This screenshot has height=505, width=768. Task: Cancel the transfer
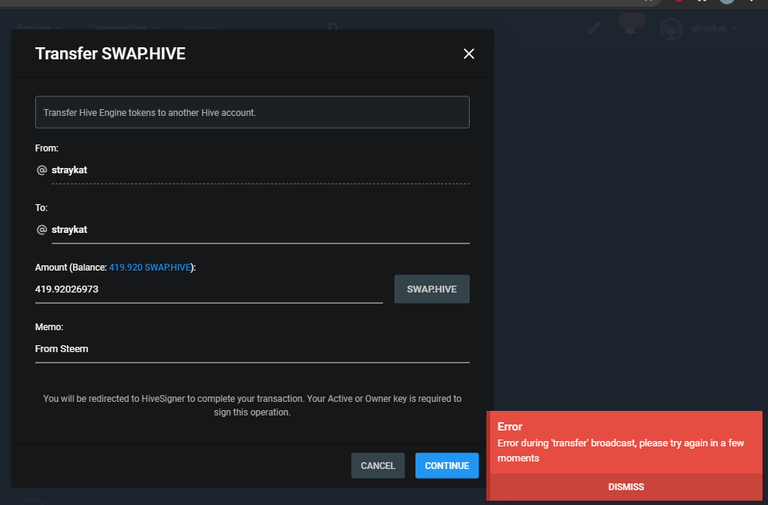378,466
